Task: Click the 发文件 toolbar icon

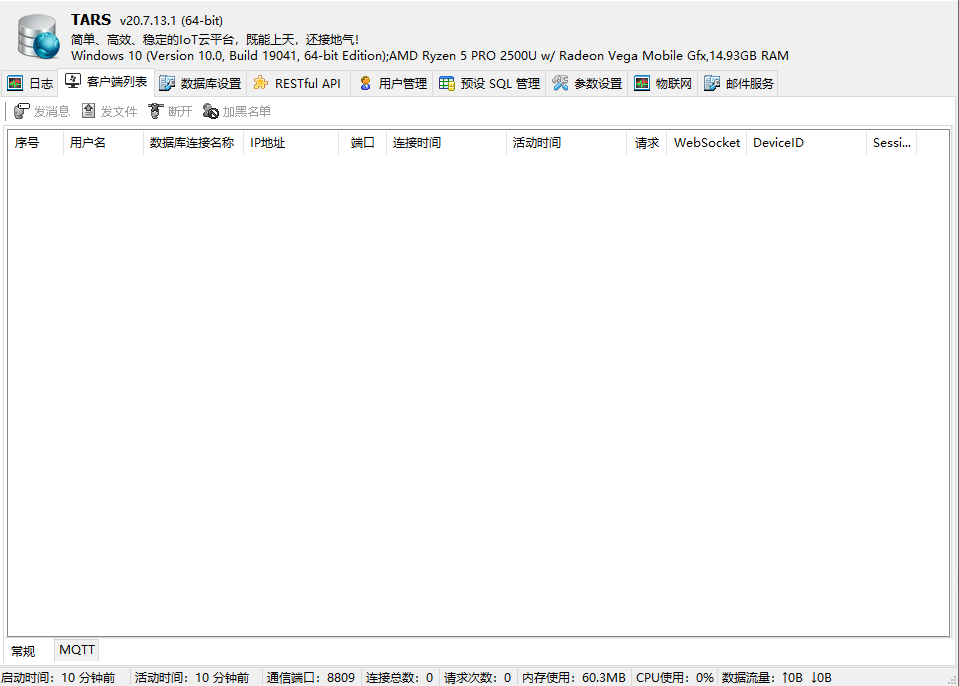Action: [x=89, y=111]
